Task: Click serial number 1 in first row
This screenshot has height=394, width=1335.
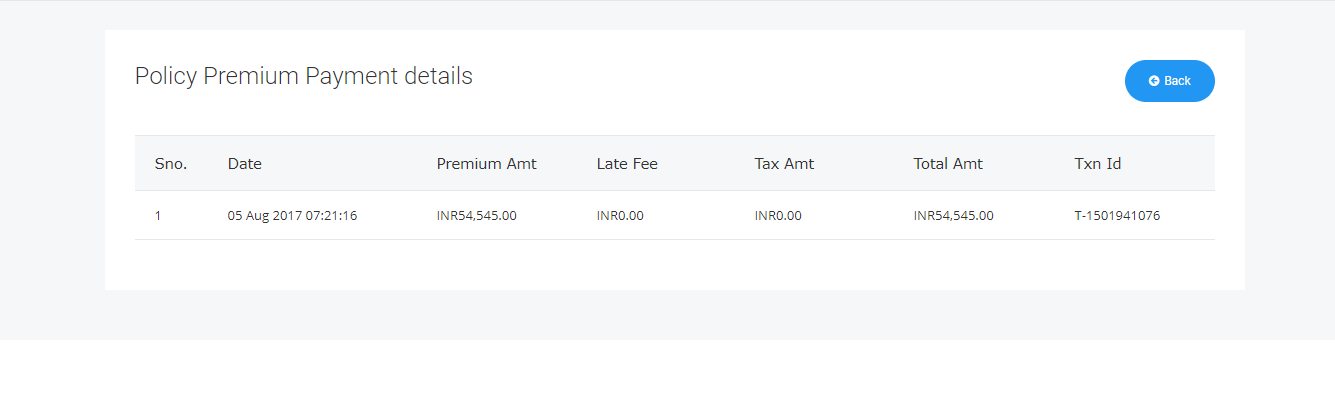Action: tap(158, 215)
